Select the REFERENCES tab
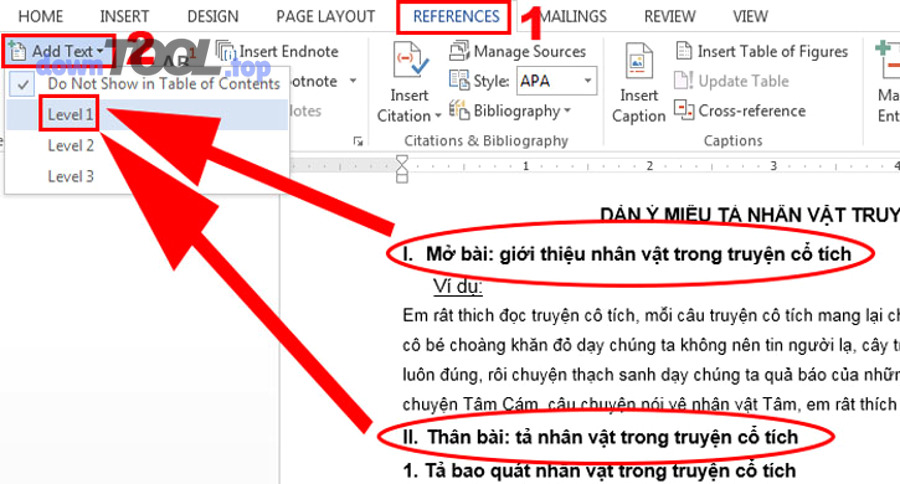Screen dimensions: 900x484 pyautogui.click(x=456, y=17)
